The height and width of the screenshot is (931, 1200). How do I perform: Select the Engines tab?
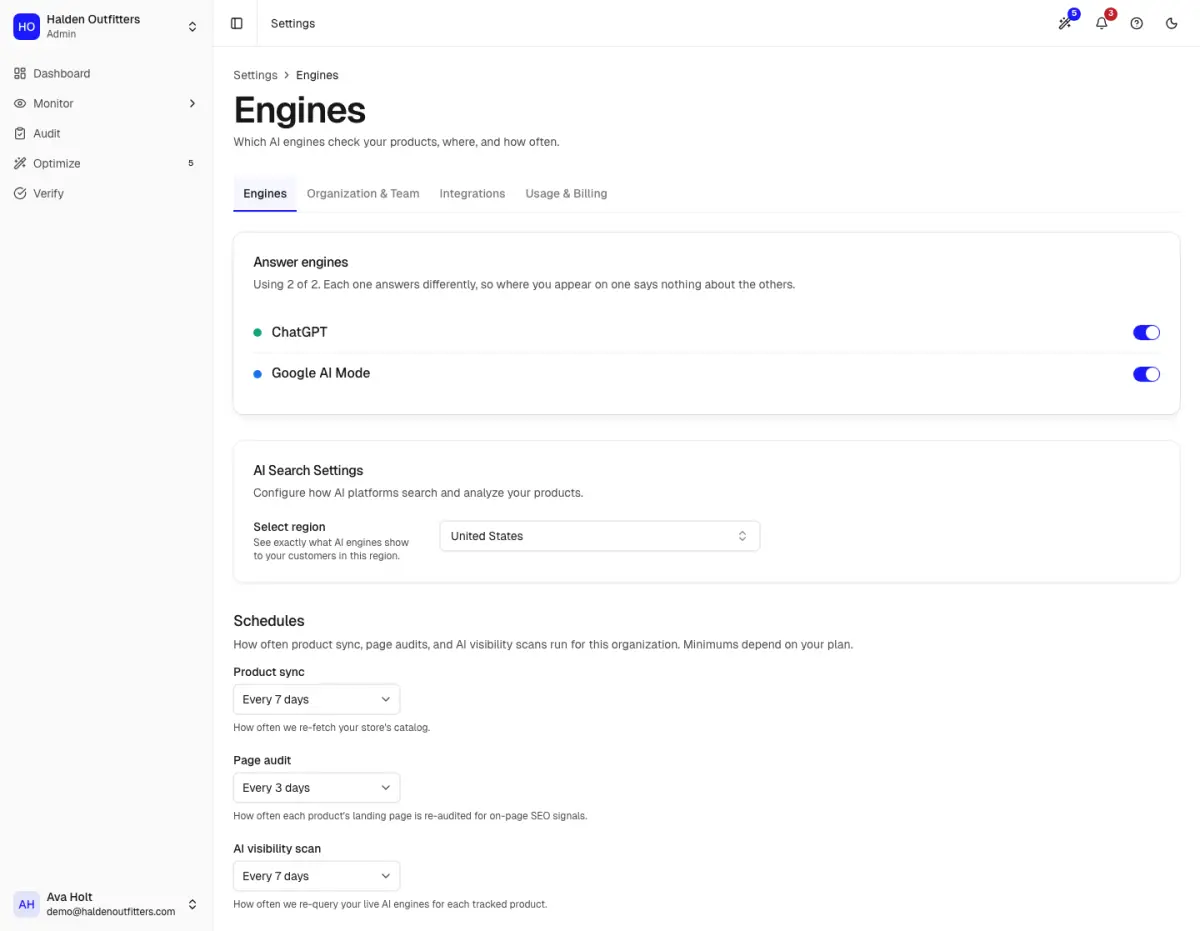click(x=265, y=193)
